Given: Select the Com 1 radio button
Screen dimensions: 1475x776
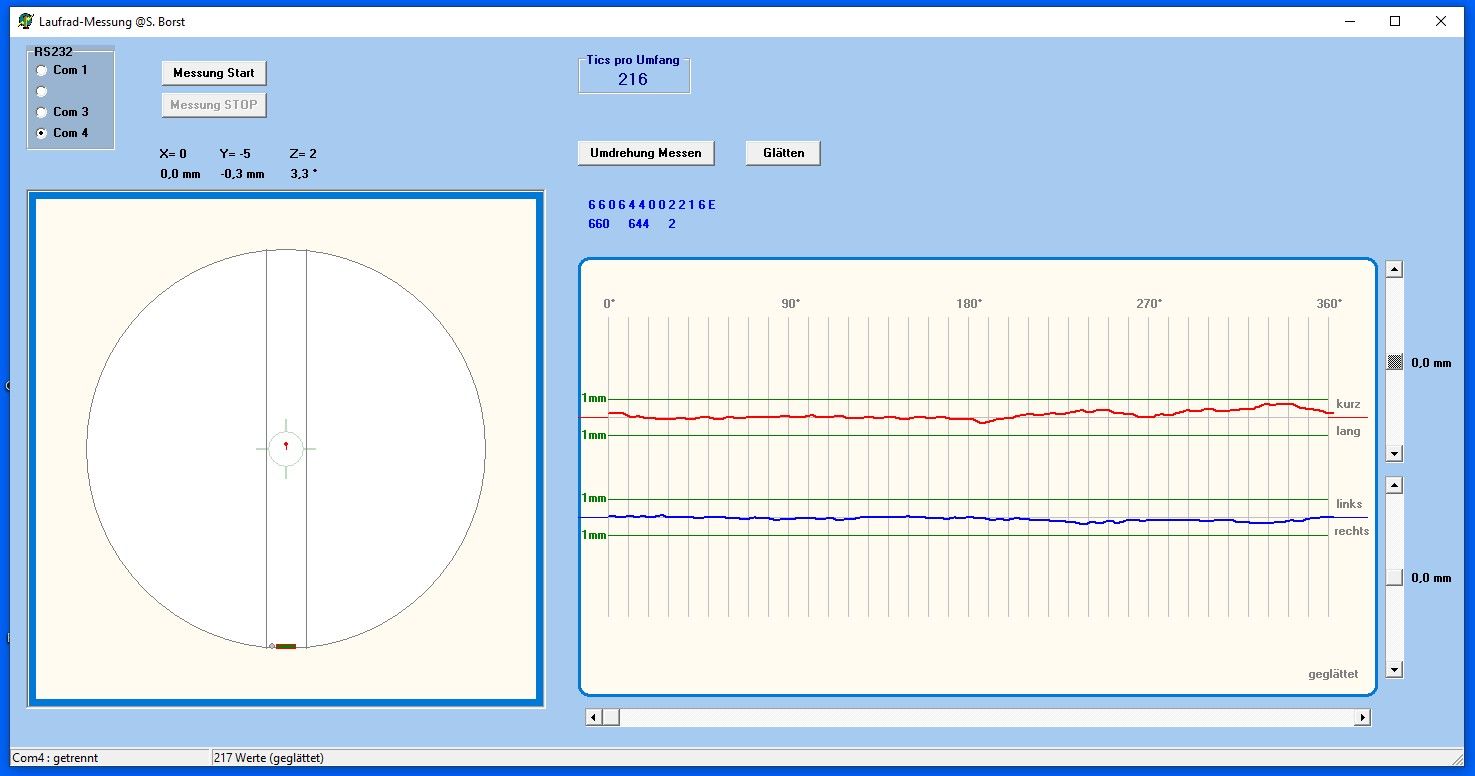Looking at the screenshot, I should pyautogui.click(x=42, y=70).
